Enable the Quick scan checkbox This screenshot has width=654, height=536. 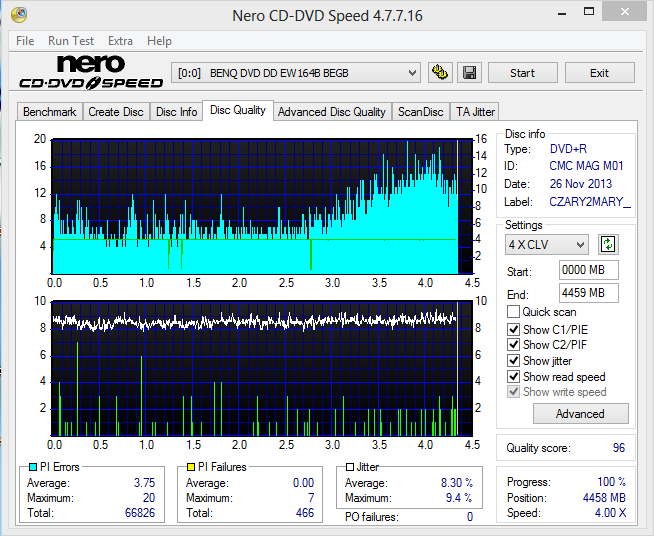click(x=513, y=312)
